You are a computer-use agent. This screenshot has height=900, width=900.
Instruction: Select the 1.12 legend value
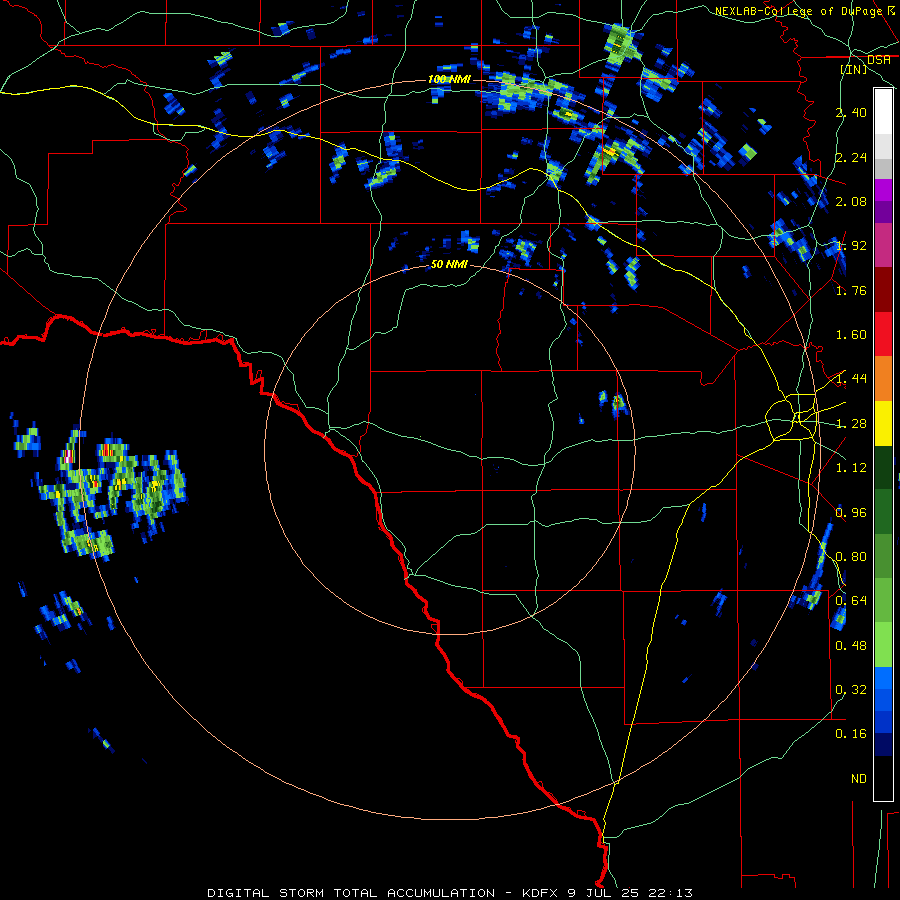coord(851,468)
